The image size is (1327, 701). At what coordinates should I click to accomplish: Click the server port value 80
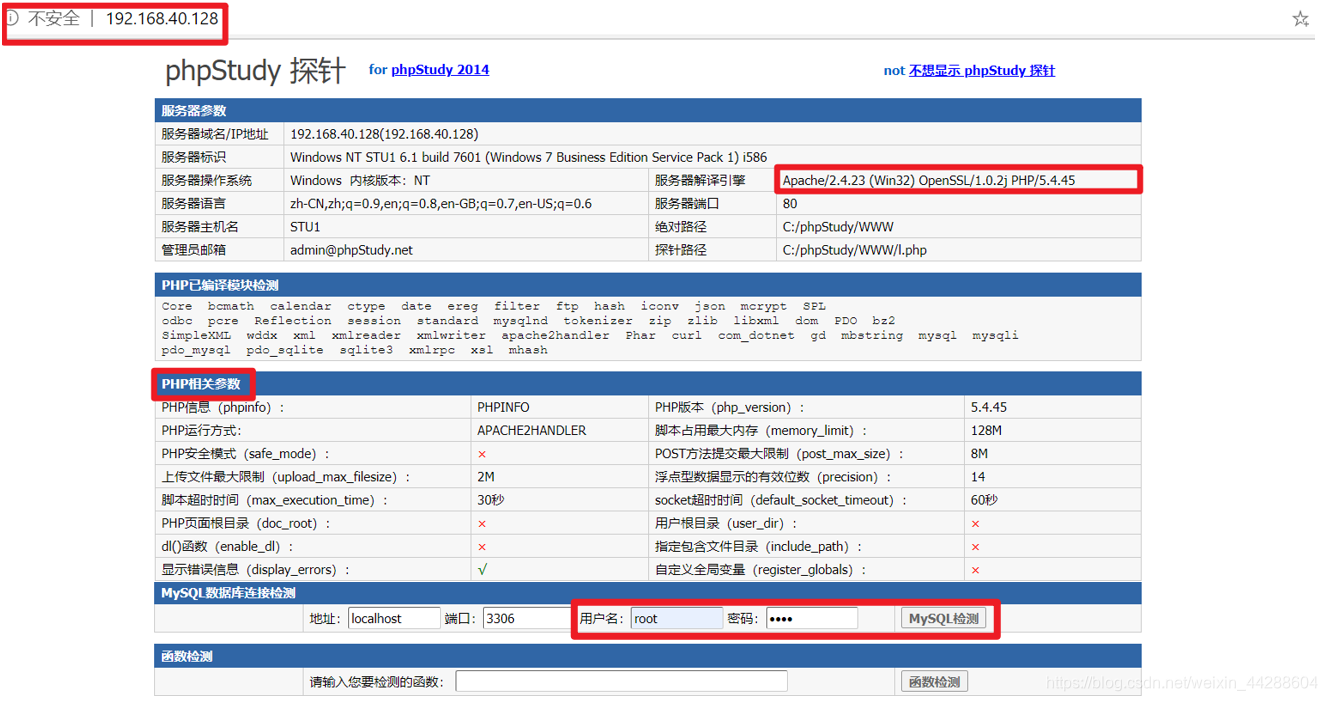tap(790, 203)
